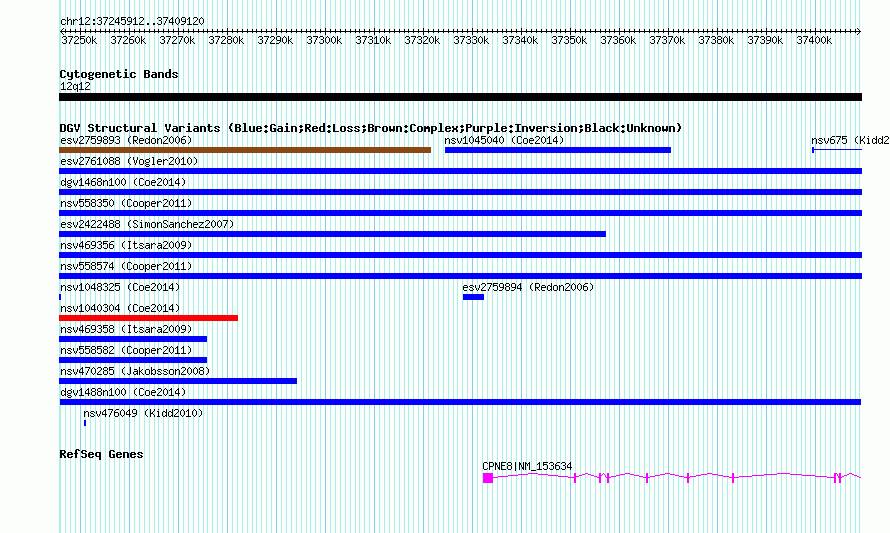890x533 pixels.
Task: Click the 37400k ruler tick label
Action: (814, 40)
